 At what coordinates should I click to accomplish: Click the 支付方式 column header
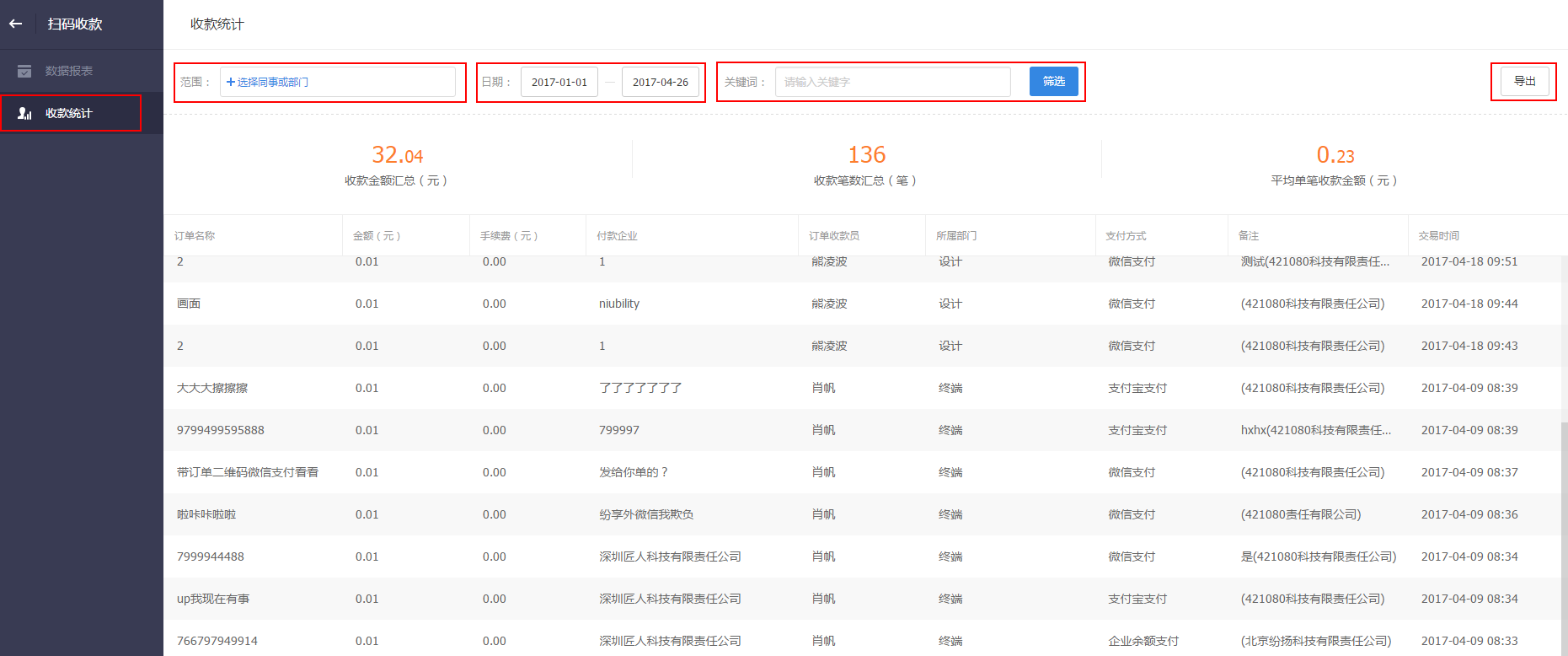[x=1126, y=236]
